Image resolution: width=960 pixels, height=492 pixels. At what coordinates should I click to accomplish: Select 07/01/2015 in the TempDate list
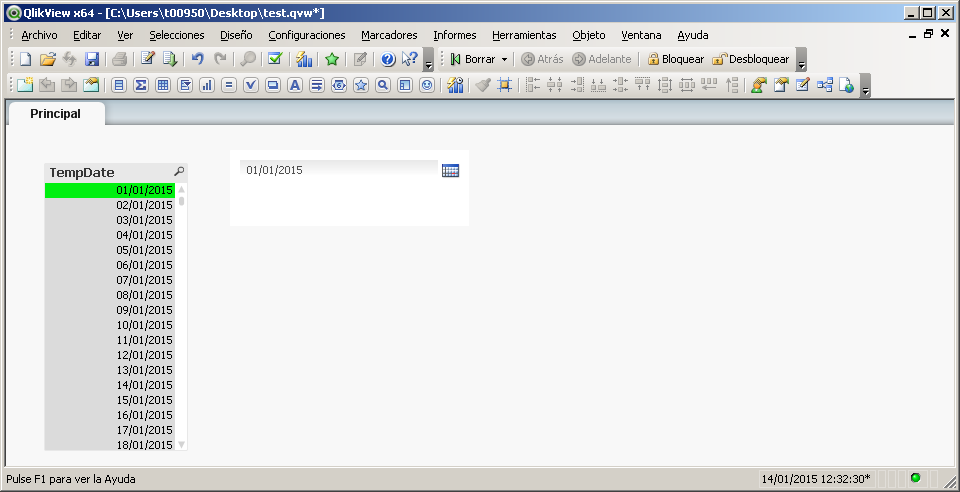tap(110, 280)
